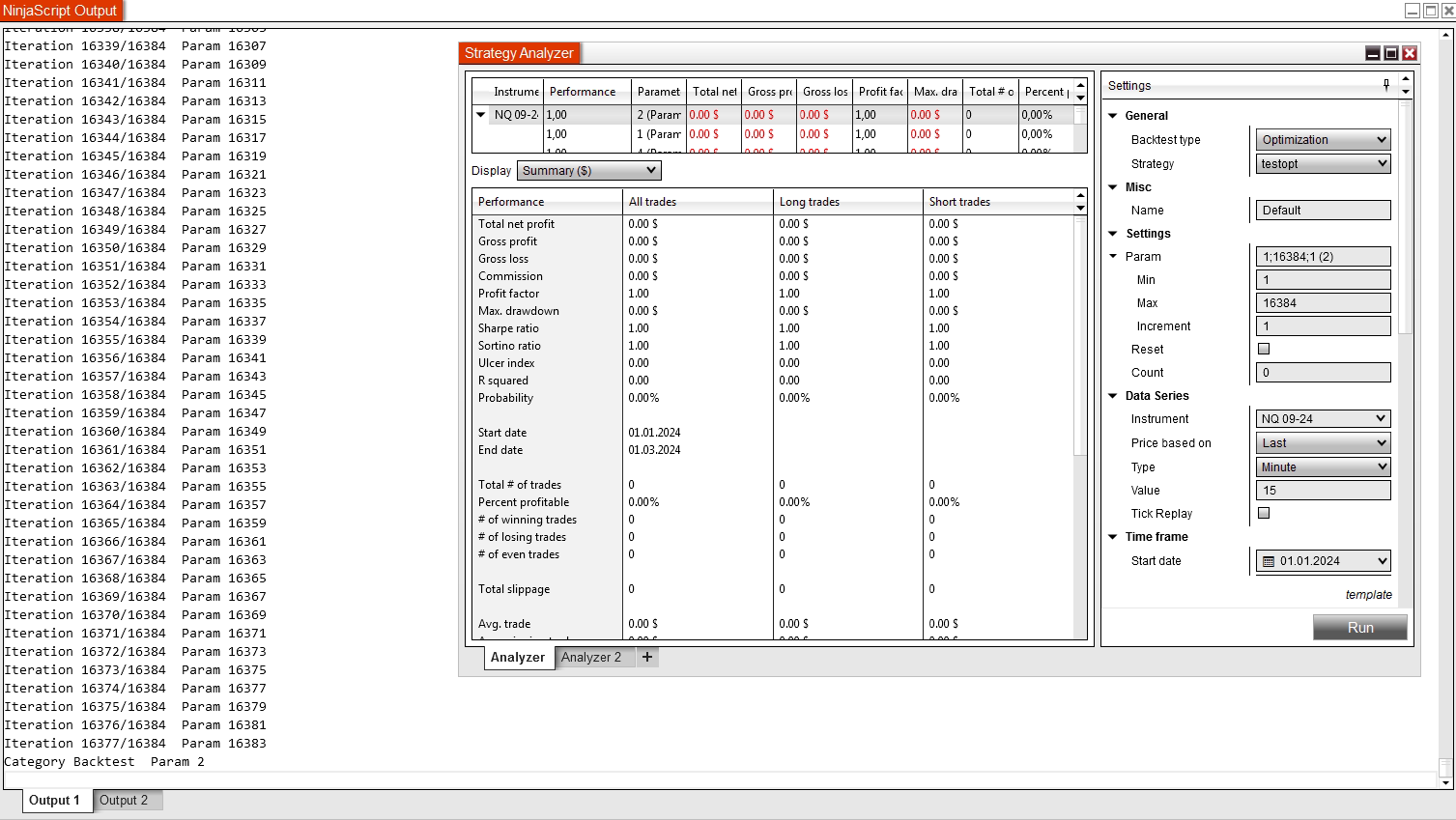This screenshot has height=820, width=1456.
Task: Collapse the Param expander
Action: tap(1113, 257)
